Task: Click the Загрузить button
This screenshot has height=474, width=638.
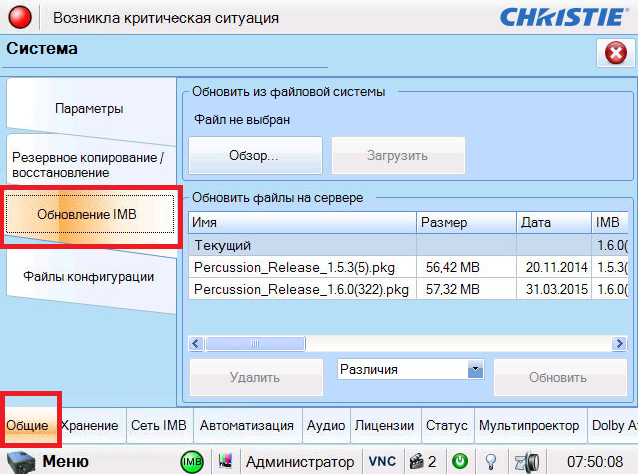Action: point(398,155)
